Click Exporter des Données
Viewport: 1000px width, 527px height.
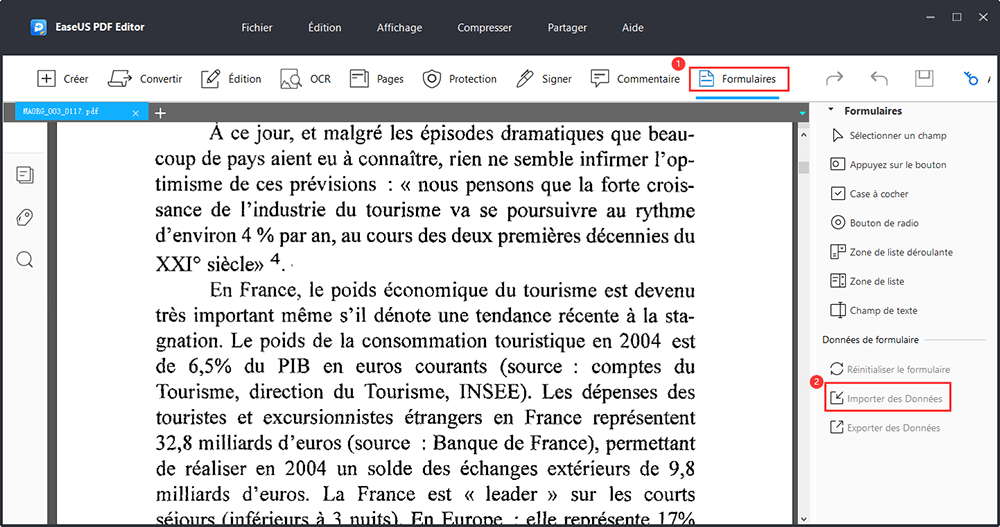tap(885, 427)
